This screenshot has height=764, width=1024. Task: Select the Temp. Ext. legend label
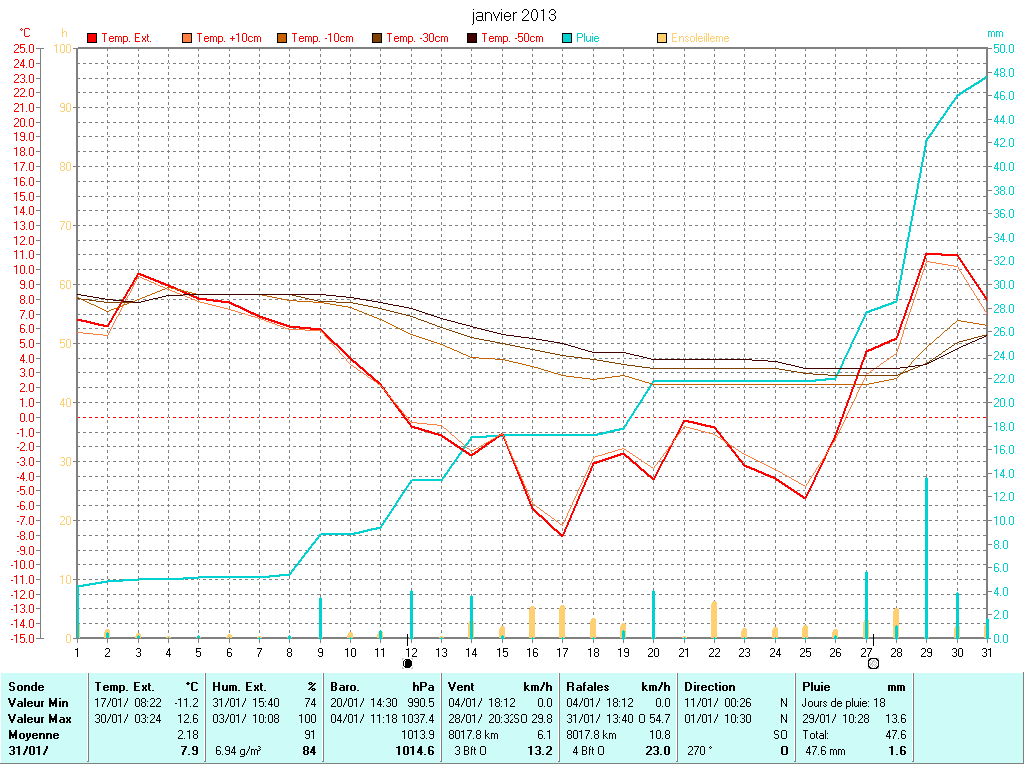click(x=126, y=38)
